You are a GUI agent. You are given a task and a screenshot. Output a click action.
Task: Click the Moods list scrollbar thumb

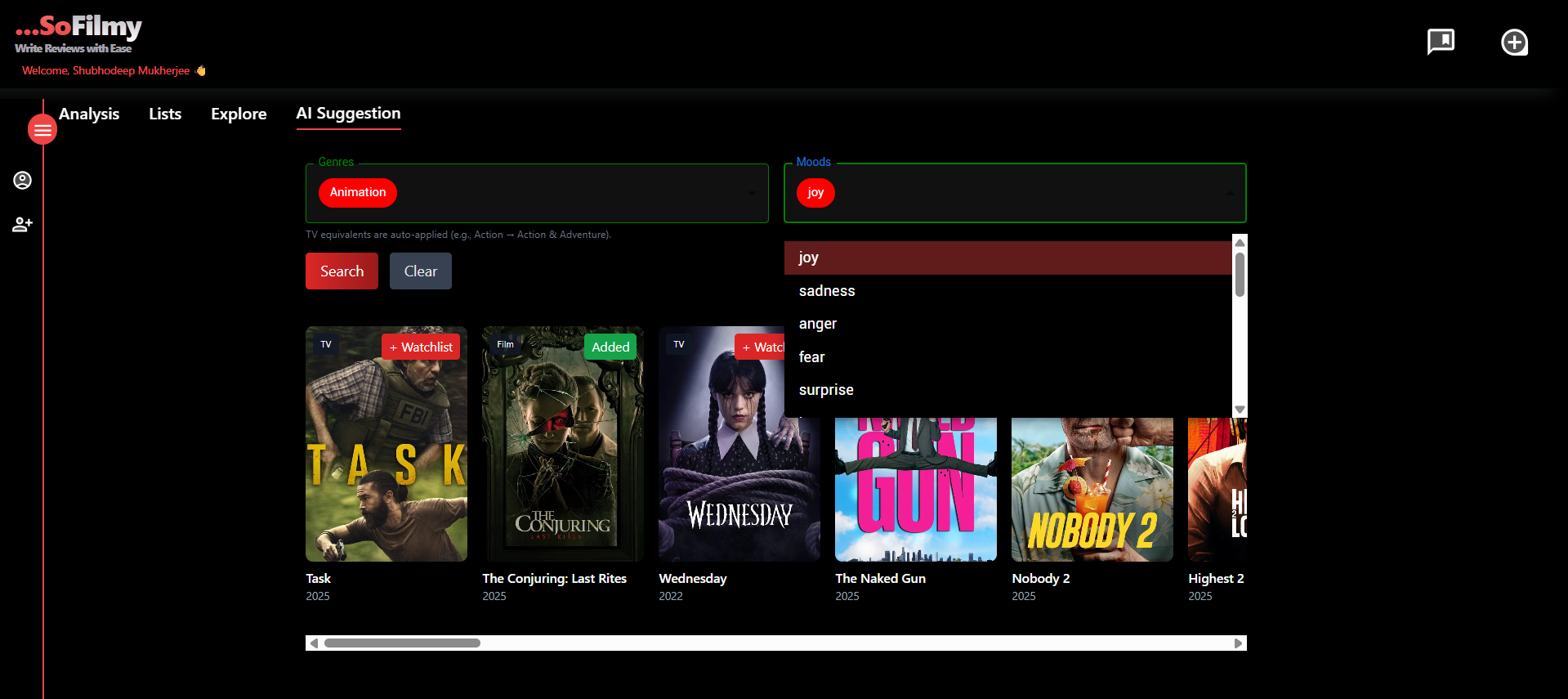pyautogui.click(x=1240, y=275)
